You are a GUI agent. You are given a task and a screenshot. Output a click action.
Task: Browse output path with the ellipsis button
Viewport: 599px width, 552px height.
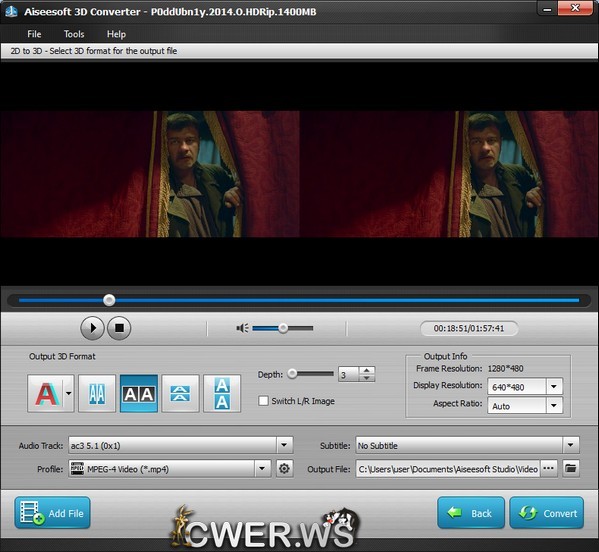(x=549, y=468)
